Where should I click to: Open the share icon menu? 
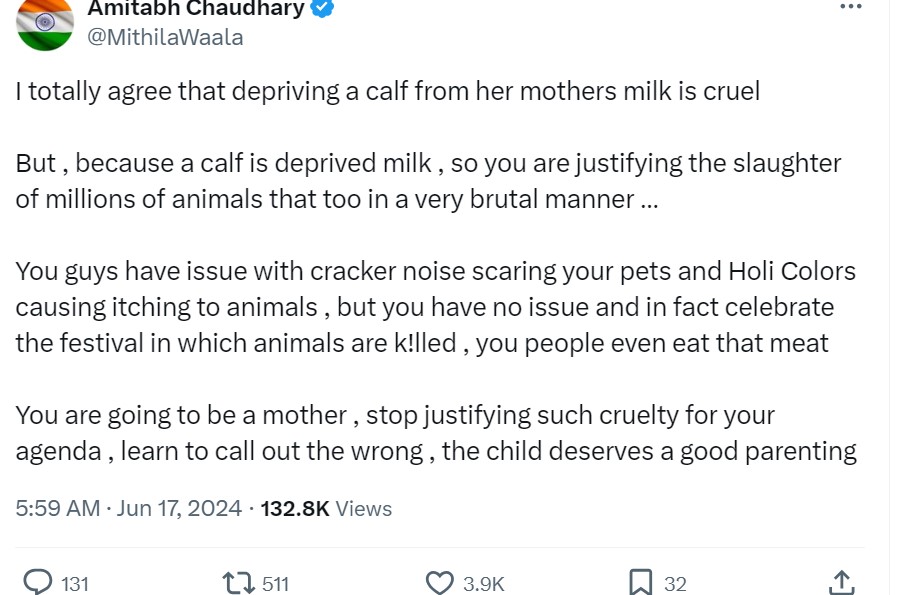tap(841, 581)
